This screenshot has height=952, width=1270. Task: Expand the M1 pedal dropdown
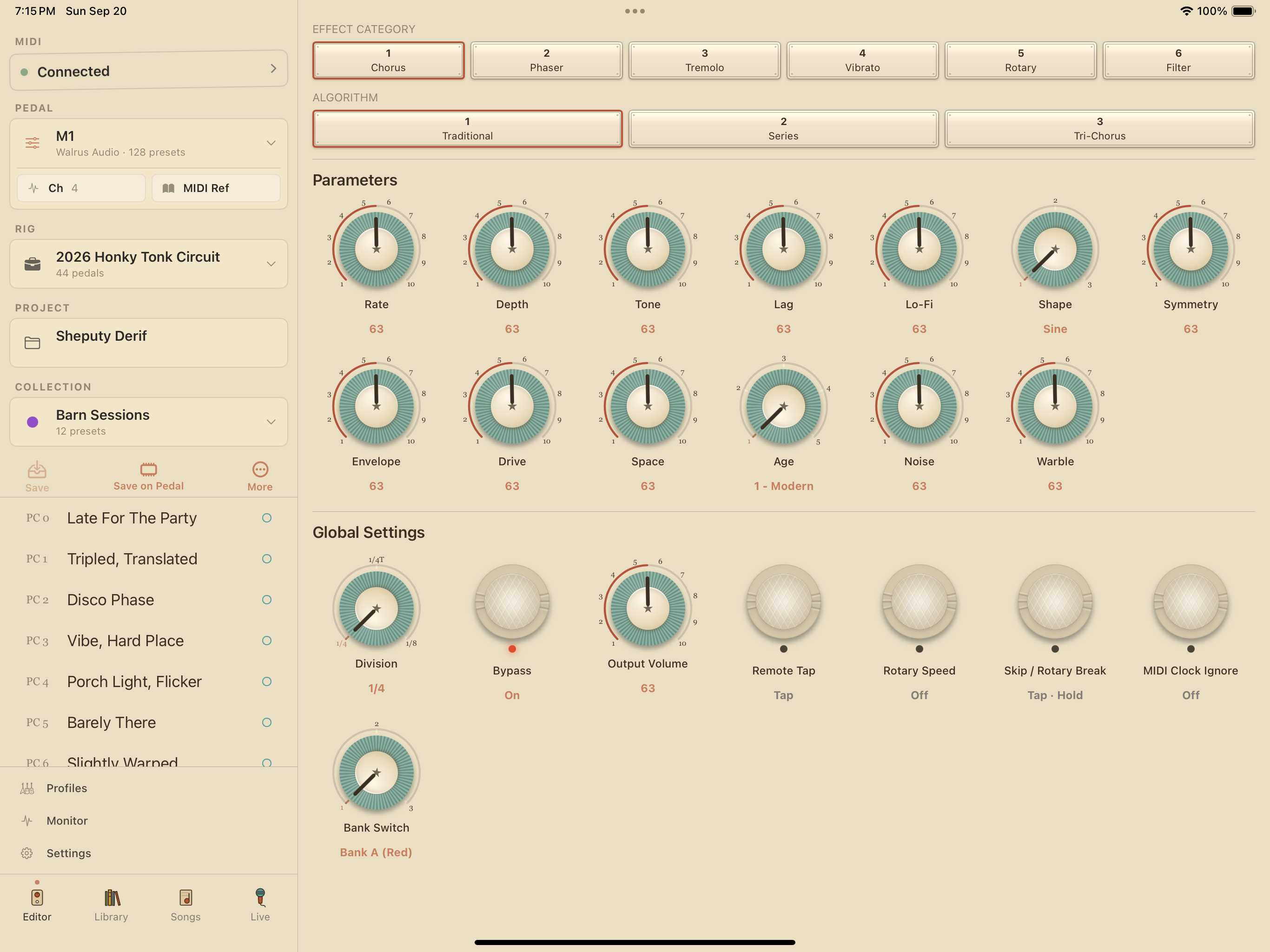tap(271, 143)
